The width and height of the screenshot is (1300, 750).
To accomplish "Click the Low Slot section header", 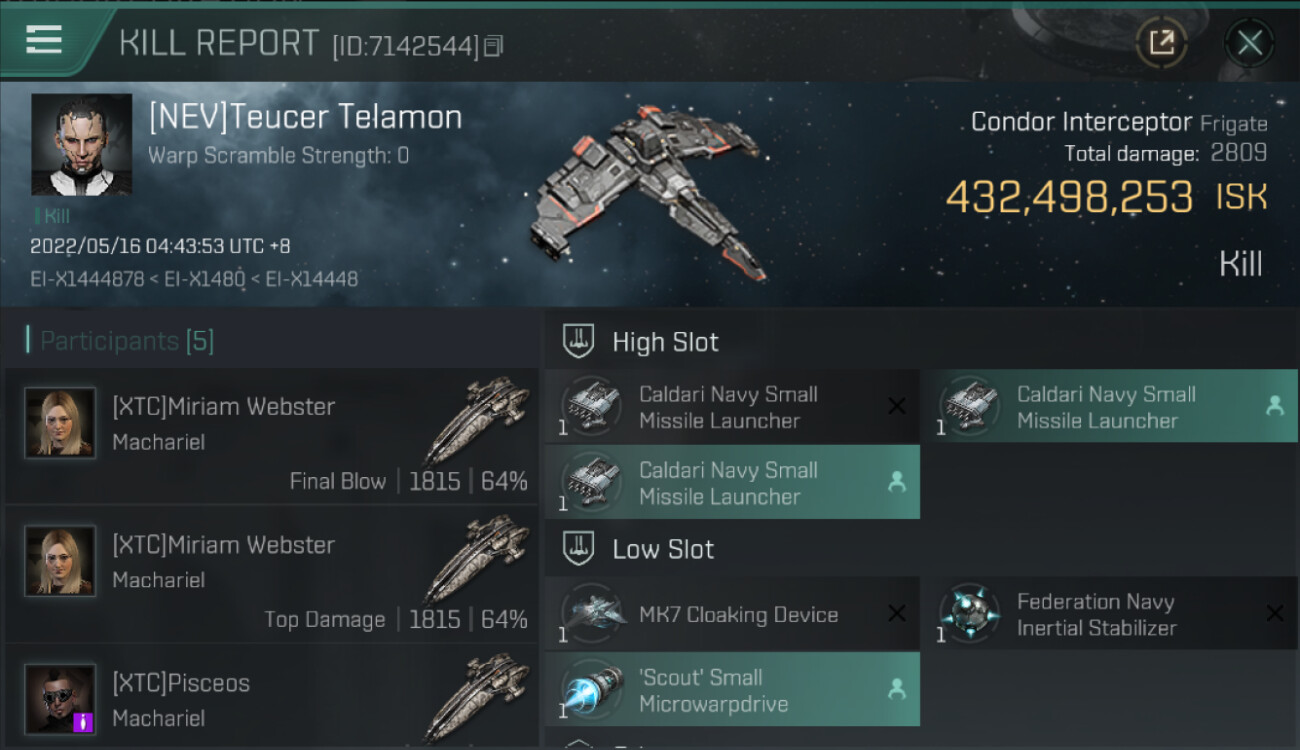I will (x=663, y=549).
